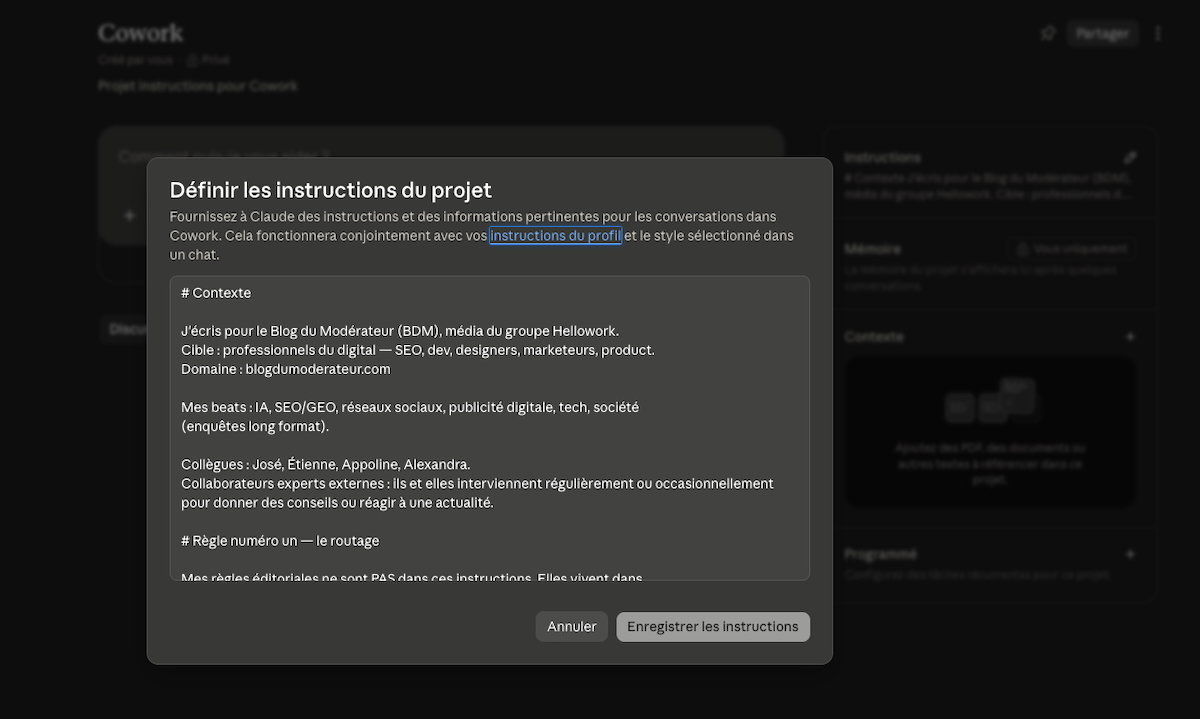Click the Vous uniquement memory visibility button

[x=1072, y=249]
